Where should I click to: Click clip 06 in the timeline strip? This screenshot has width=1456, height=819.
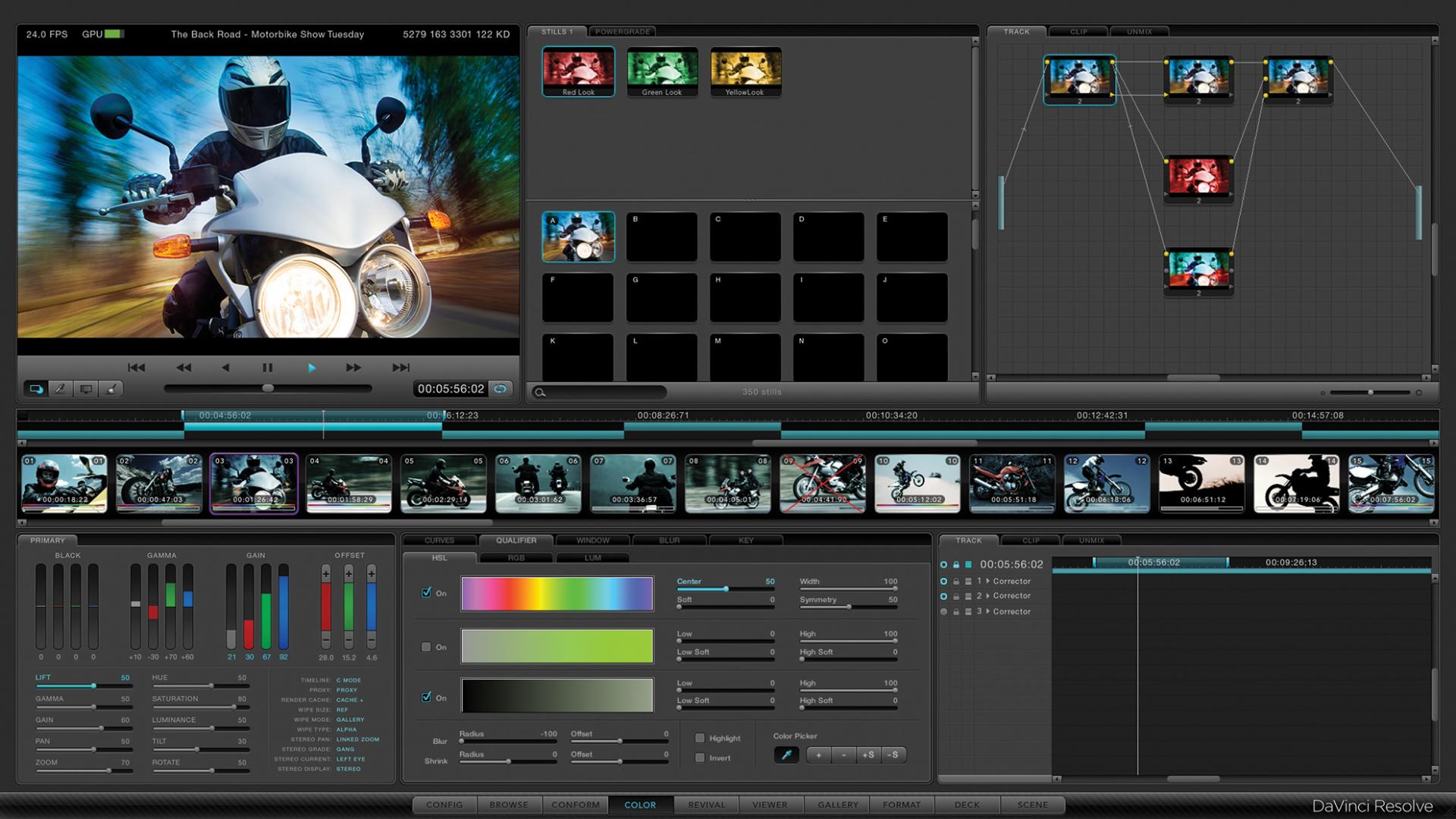coord(539,481)
